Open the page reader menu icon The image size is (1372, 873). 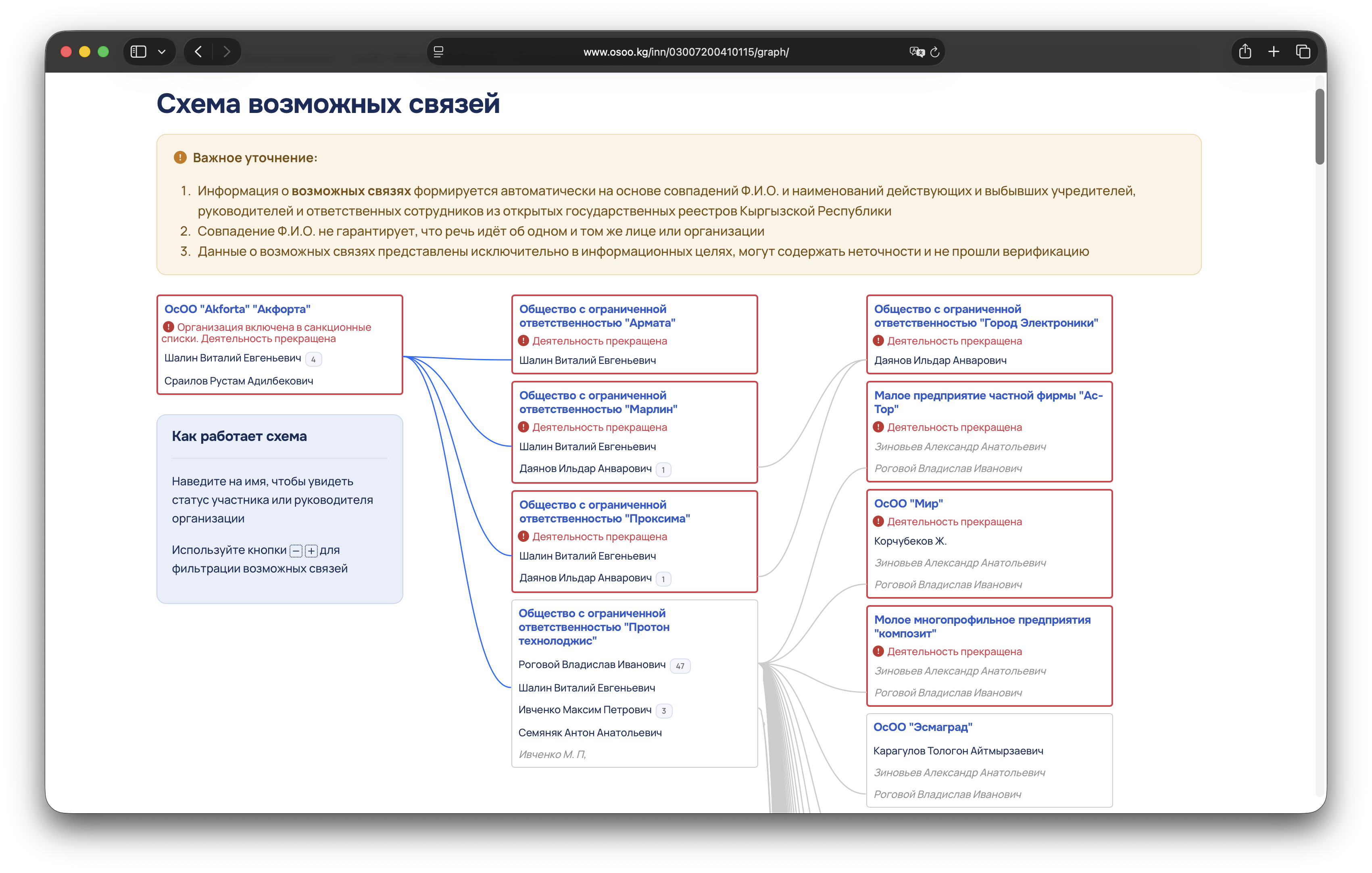438,52
